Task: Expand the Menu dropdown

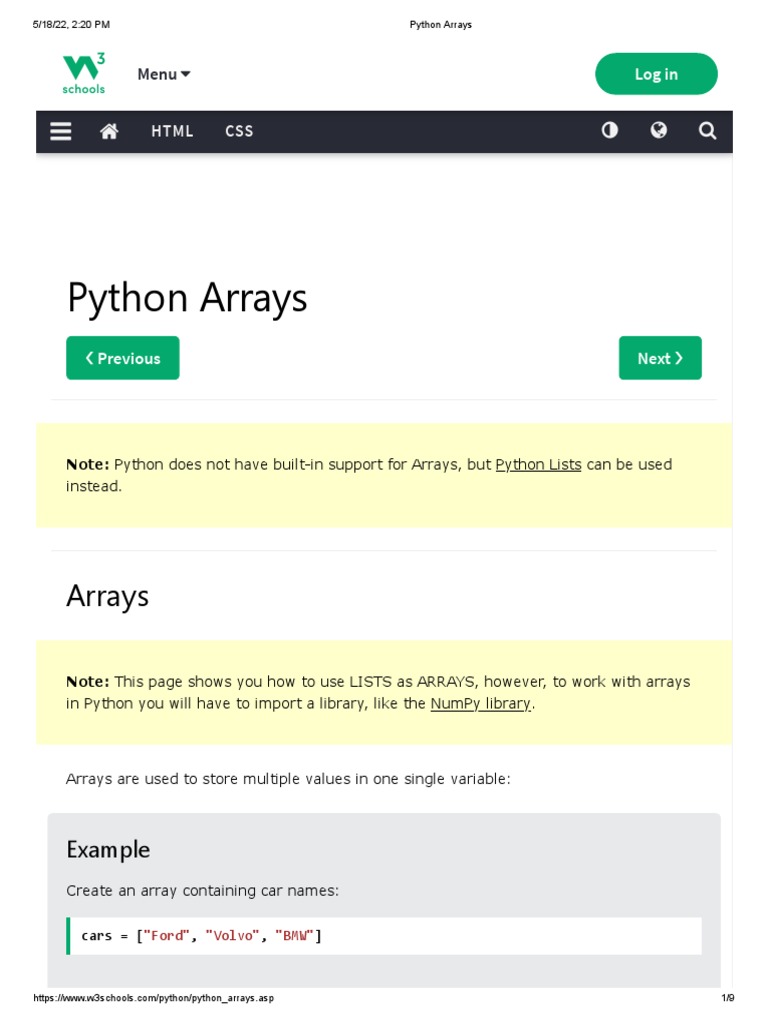Action: pos(163,74)
